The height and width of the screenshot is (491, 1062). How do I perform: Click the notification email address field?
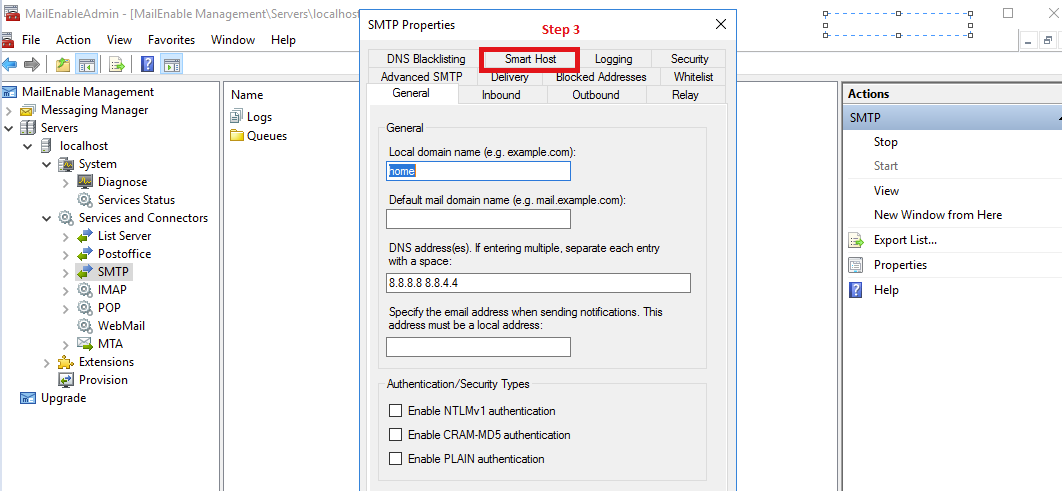(x=478, y=347)
